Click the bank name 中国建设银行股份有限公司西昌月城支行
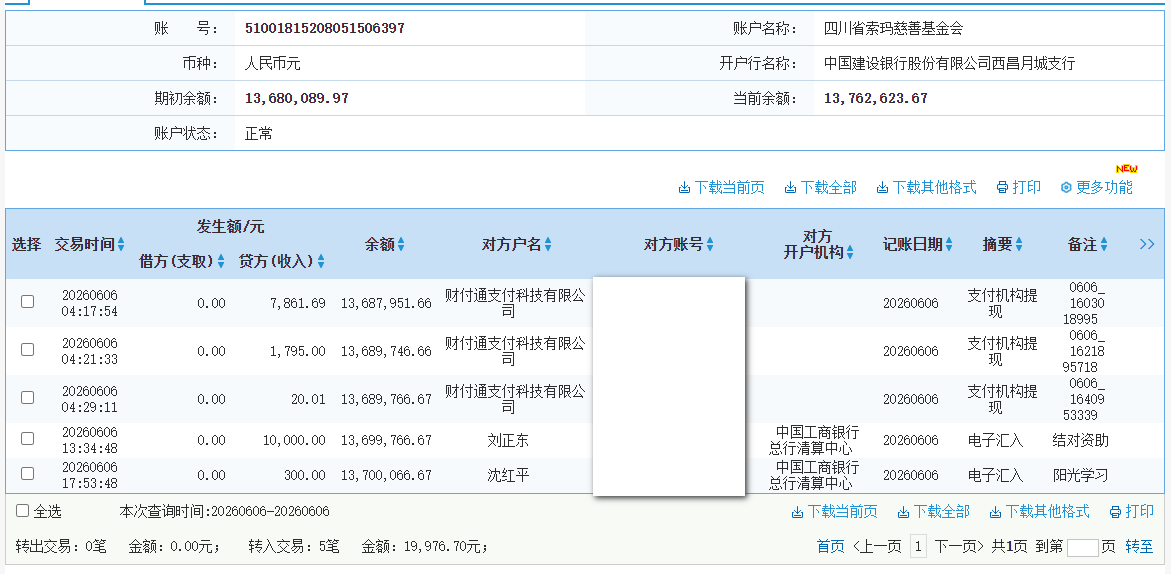Viewport: 1171px width, 574px height. [x=949, y=63]
